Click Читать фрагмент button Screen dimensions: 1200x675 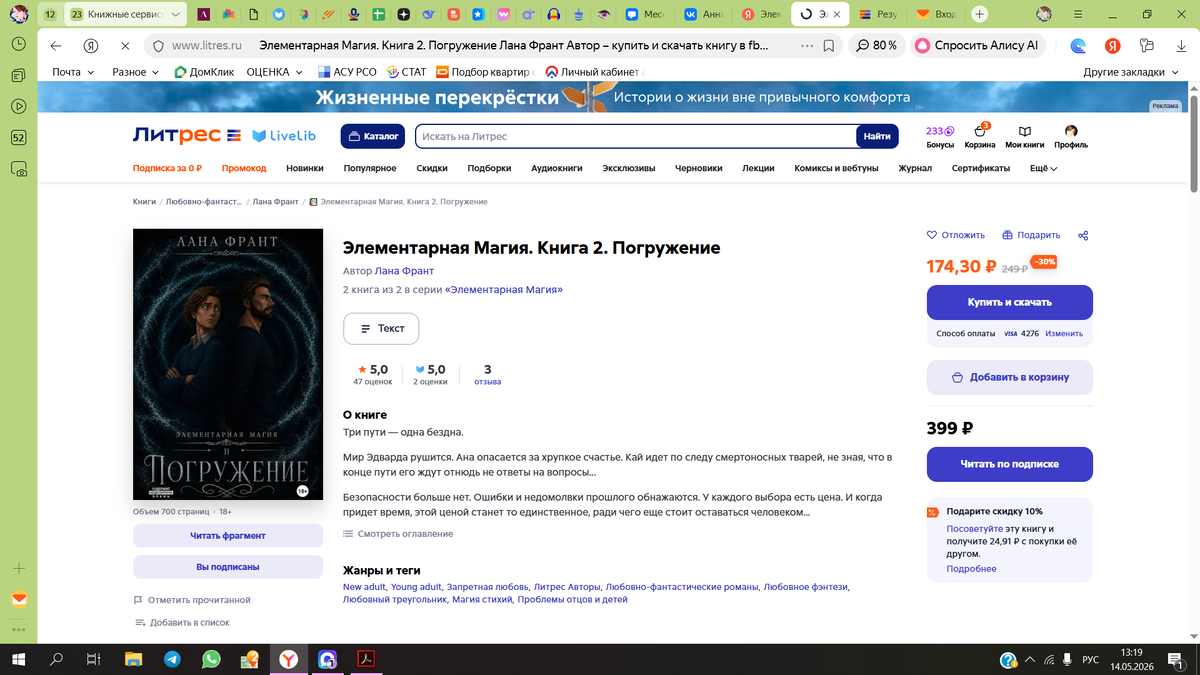(x=228, y=535)
